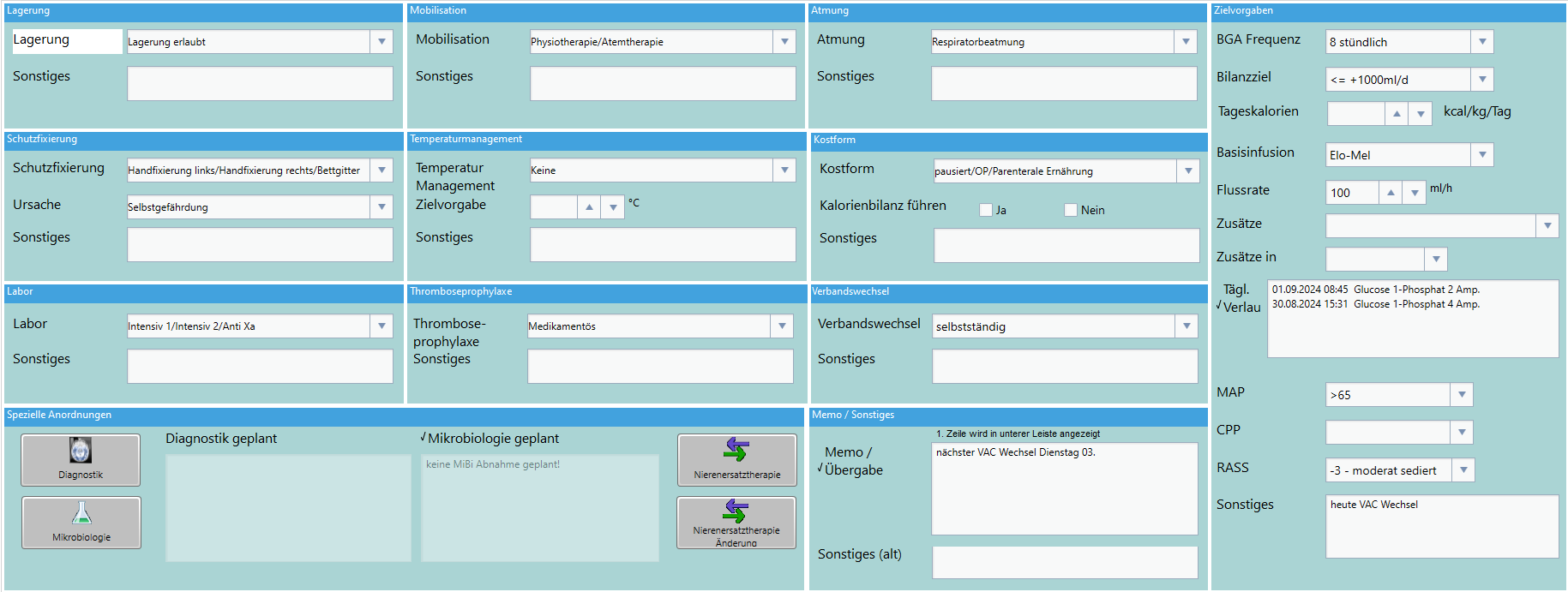Lower Temperatur Zielvorgabe with down arrow
Viewport: 1568px width, 592px height.
tap(612, 207)
